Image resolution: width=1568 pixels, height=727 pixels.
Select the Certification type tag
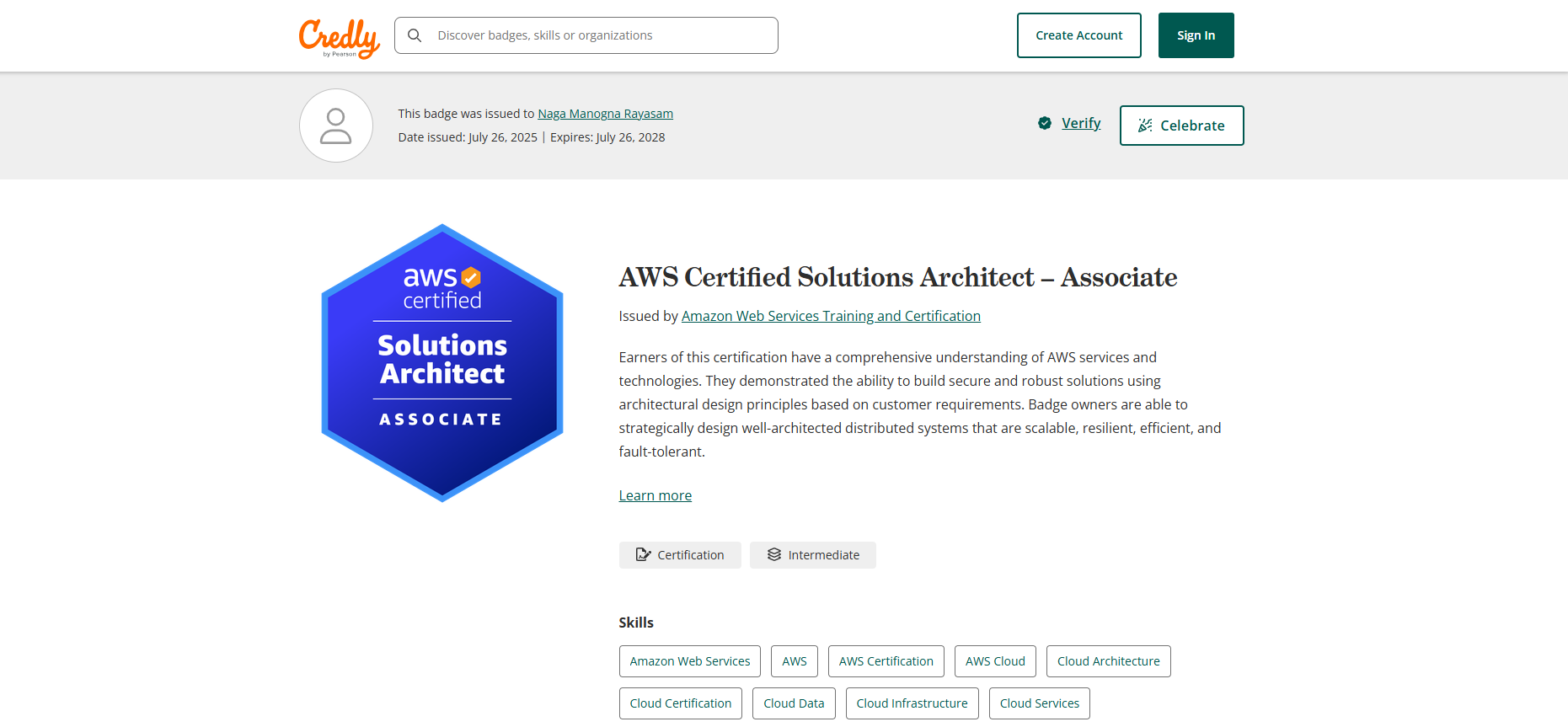(x=680, y=555)
